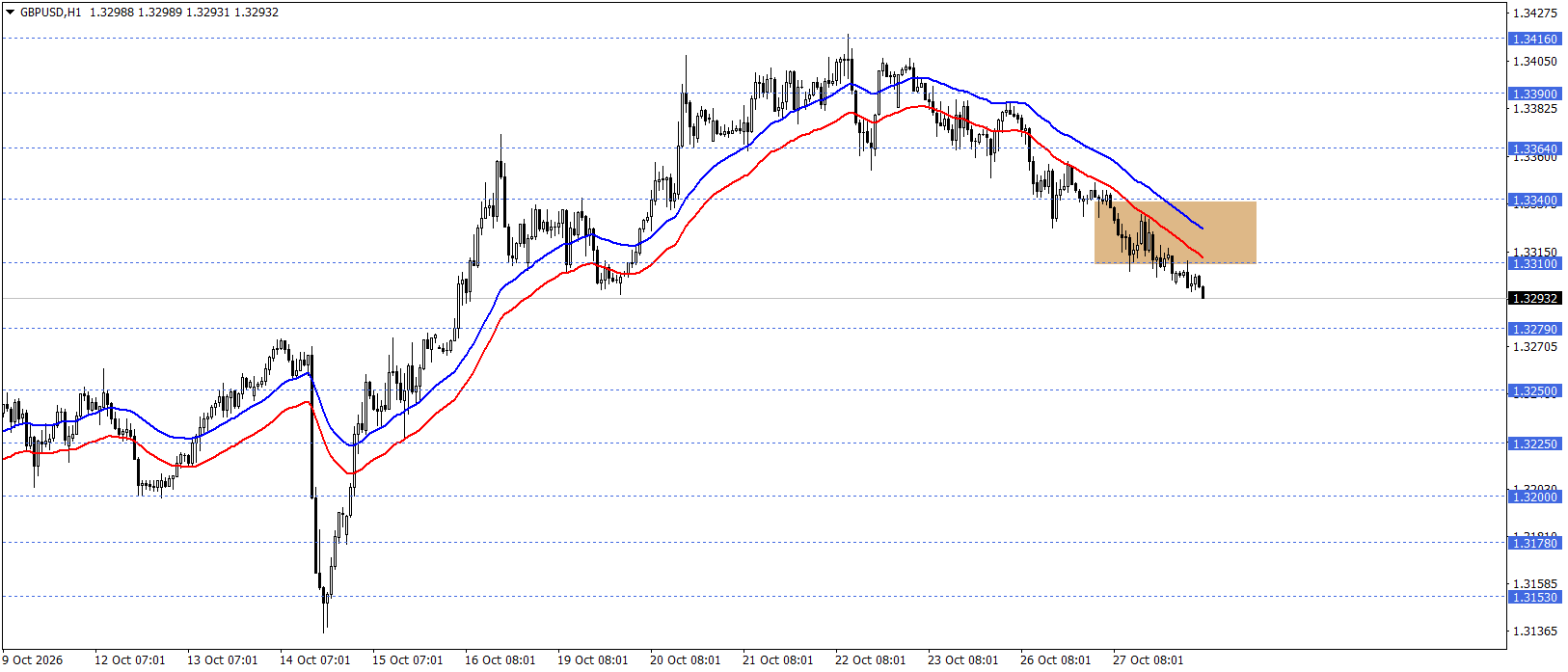Click the low price value 1.32931 in header
Image resolution: width=1568 pixels, height=672 pixels.
pyautogui.click(x=209, y=13)
